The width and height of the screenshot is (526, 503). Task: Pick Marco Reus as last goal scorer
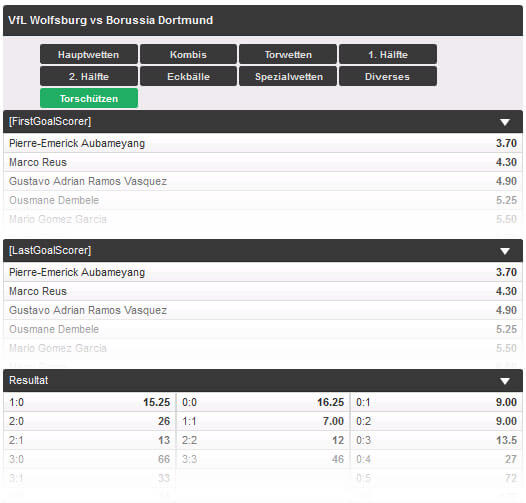click(263, 291)
